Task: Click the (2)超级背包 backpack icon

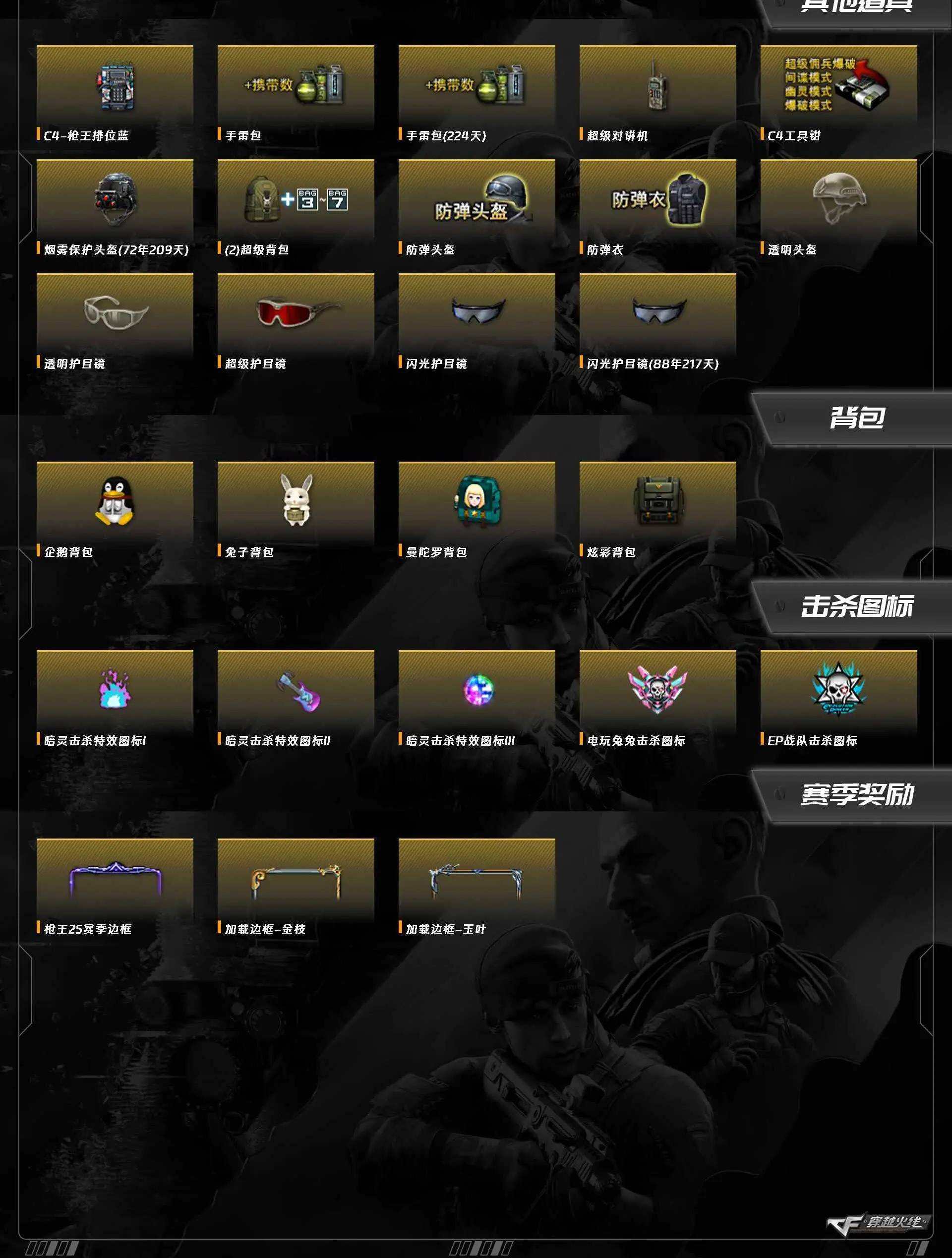Action: click(296, 200)
